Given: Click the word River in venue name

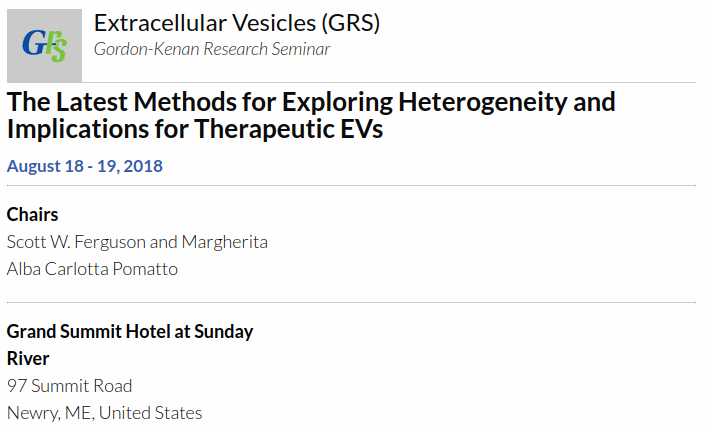Looking at the screenshot, I should 28,359.
